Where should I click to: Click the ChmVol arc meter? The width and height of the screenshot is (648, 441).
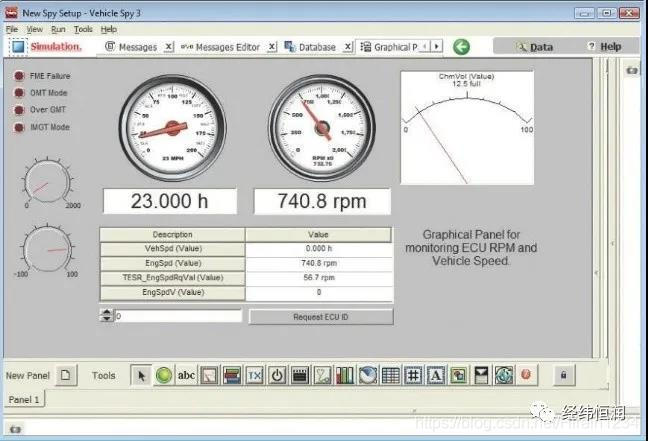point(467,128)
